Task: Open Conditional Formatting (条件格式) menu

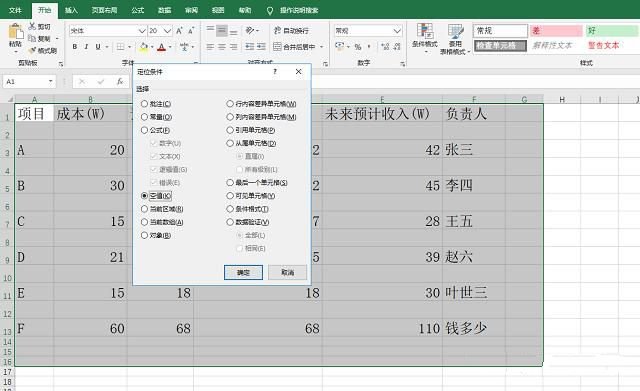Action: coord(425,38)
